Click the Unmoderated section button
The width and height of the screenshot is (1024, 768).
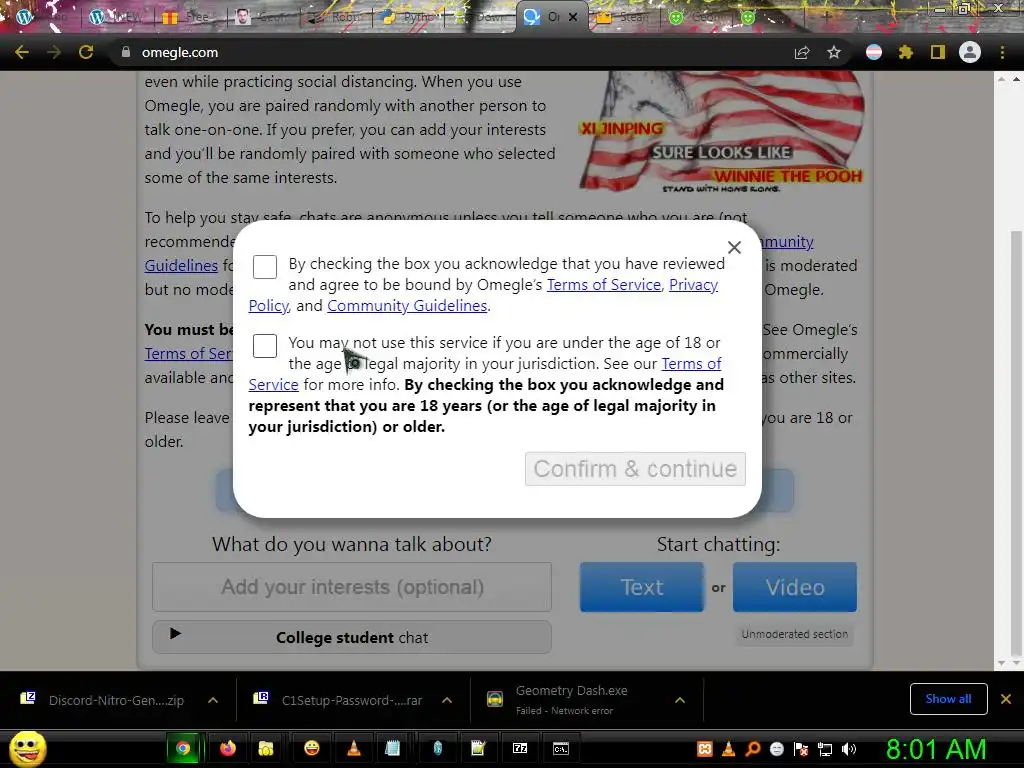pyautogui.click(x=794, y=634)
